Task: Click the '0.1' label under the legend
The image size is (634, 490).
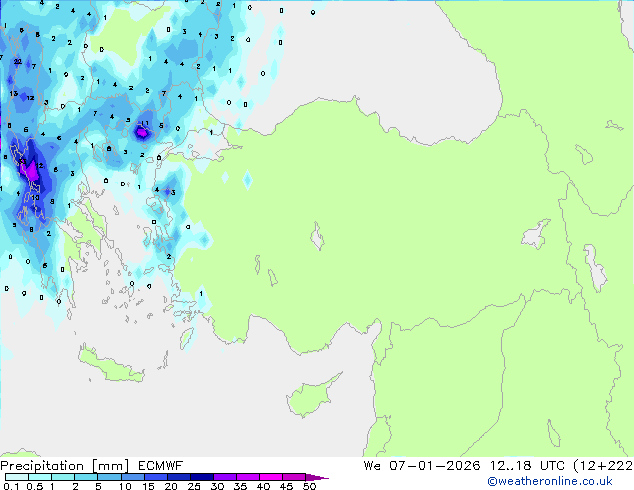Action: coord(11,486)
